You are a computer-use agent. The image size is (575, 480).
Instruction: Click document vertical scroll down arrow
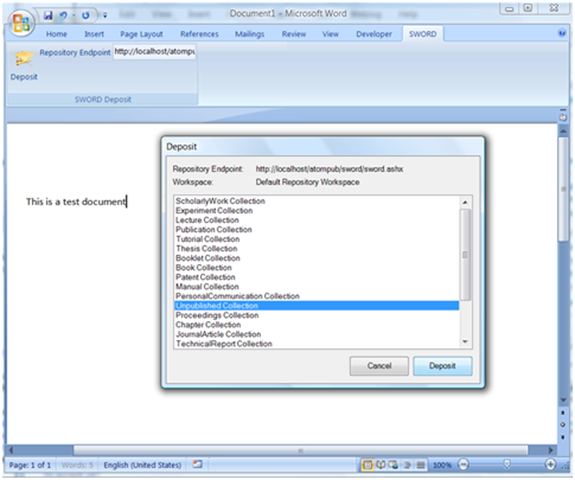tap(563, 400)
